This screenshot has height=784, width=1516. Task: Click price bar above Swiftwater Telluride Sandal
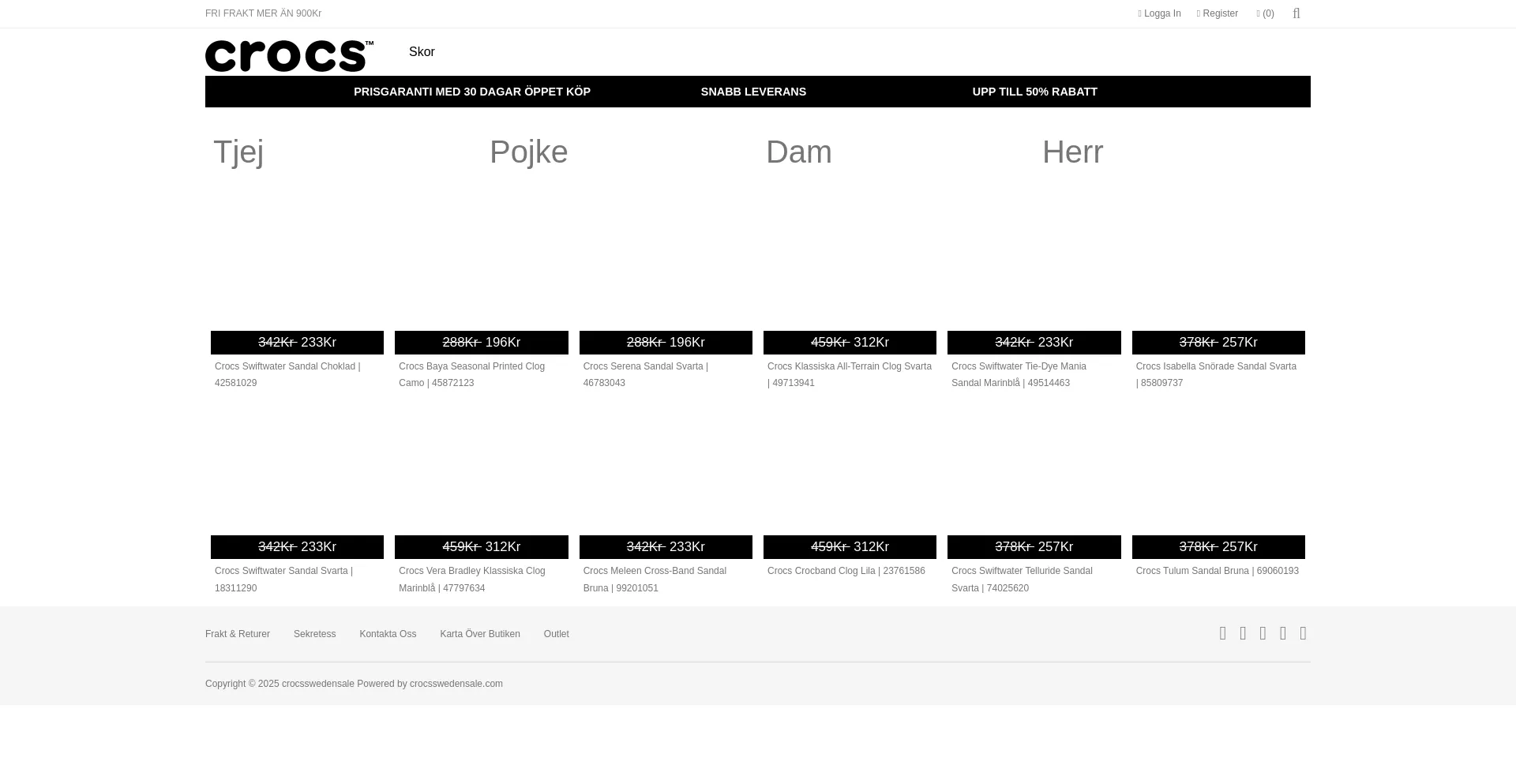click(x=1034, y=547)
